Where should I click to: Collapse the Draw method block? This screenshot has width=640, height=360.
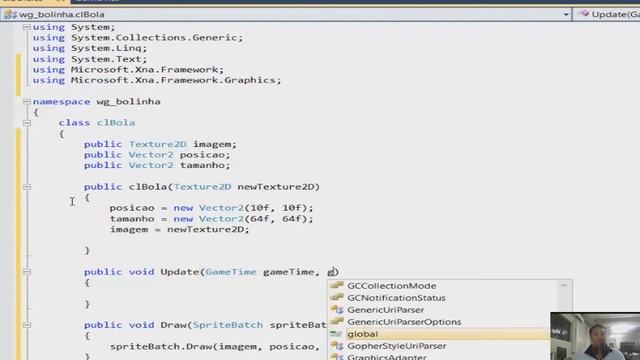tap(27, 325)
